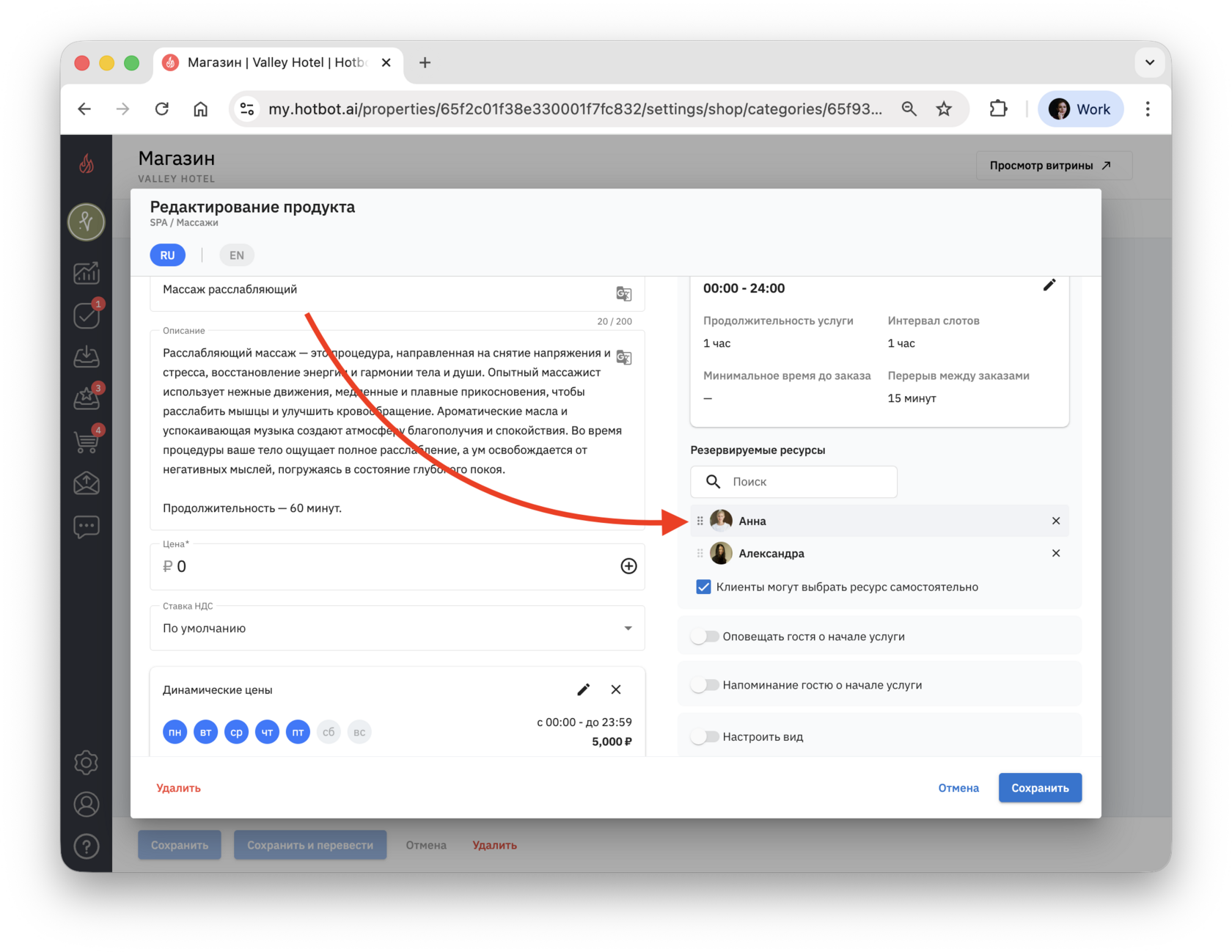Open the browser zoom magnifier icon
Viewport: 1232px width, 952px height.
coord(909,109)
